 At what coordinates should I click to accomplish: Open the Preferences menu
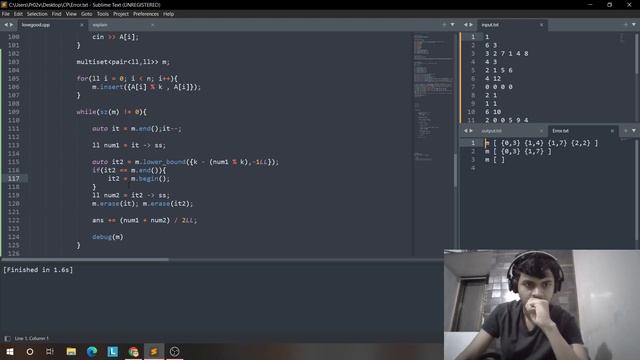pos(146,14)
